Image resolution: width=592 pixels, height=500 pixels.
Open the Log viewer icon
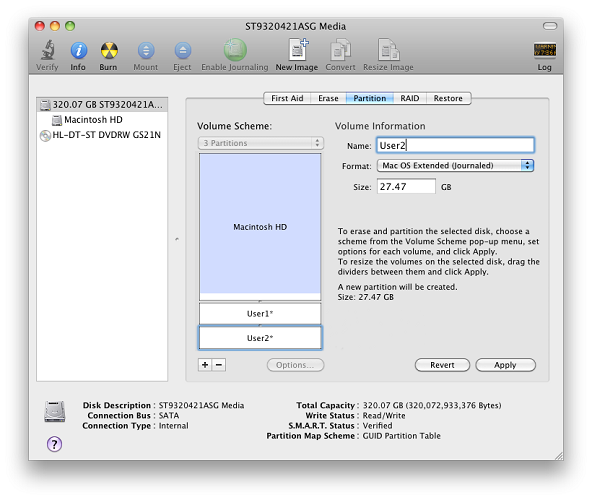(x=544, y=50)
